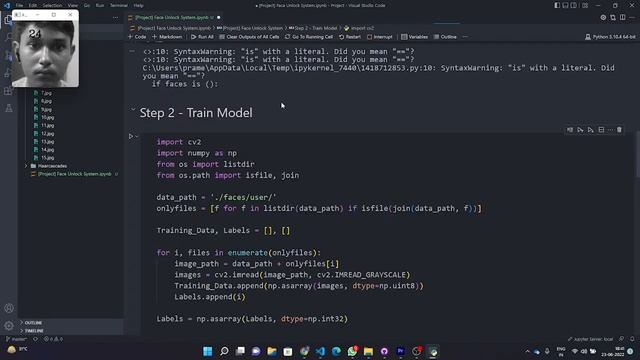
Task: Split editor right icon
Action: (x=622, y=18)
